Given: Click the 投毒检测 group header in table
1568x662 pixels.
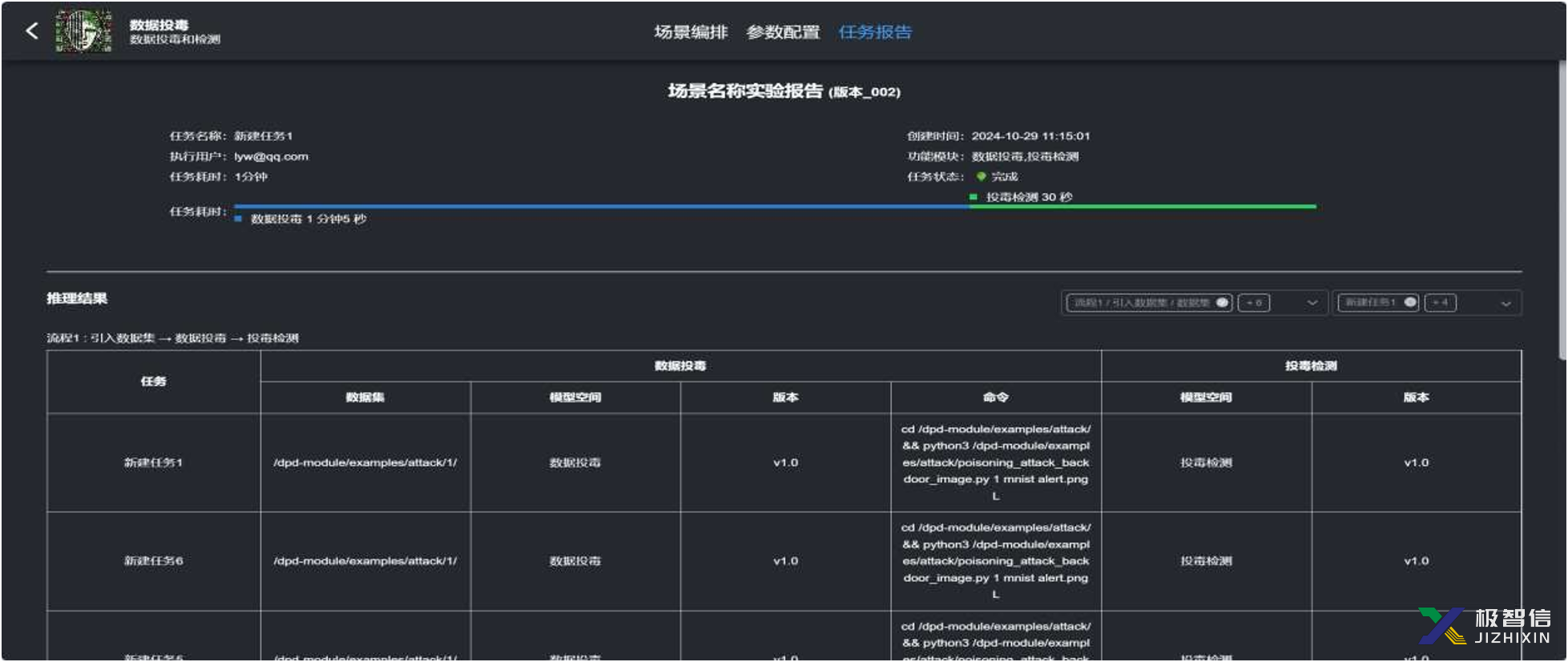Looking at the screenshot, I should [x=1312, y=366].
